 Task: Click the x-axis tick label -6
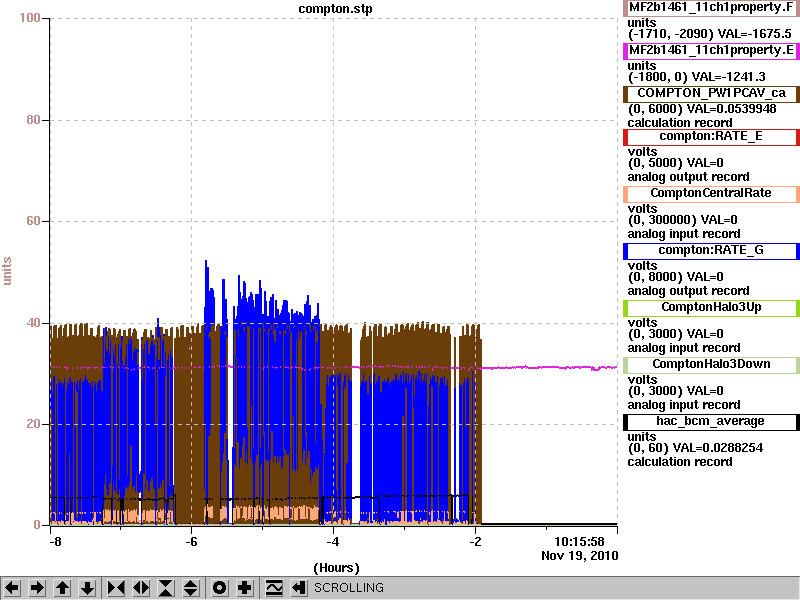(191, 542)
